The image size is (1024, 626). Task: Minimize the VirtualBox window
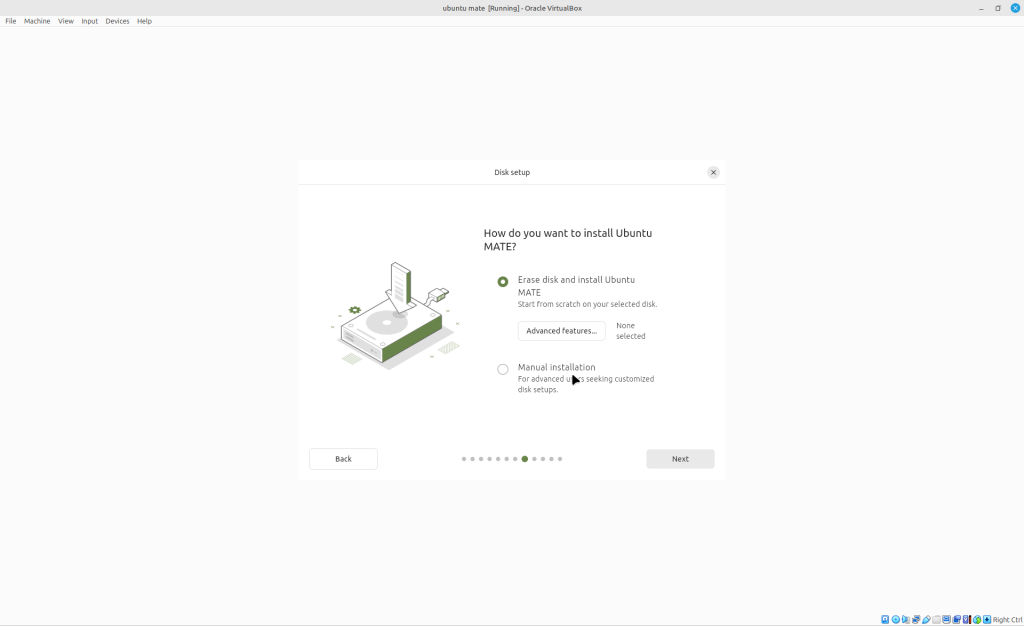[981, 8]
